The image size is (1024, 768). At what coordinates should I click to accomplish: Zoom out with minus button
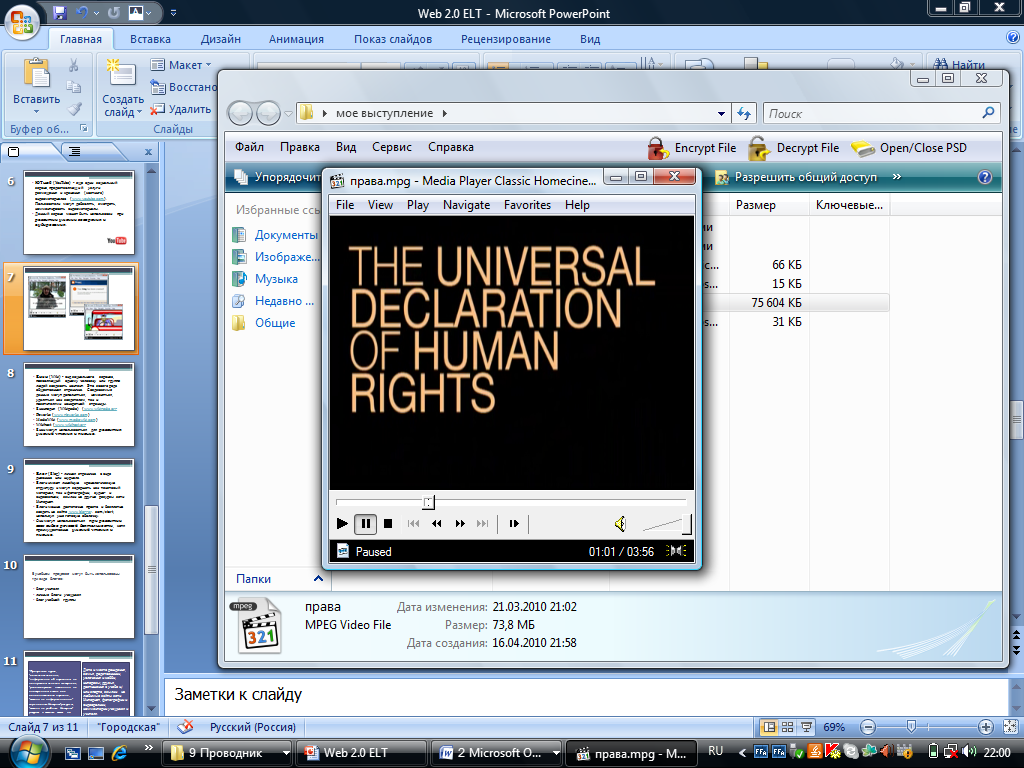tap(868, 727)
